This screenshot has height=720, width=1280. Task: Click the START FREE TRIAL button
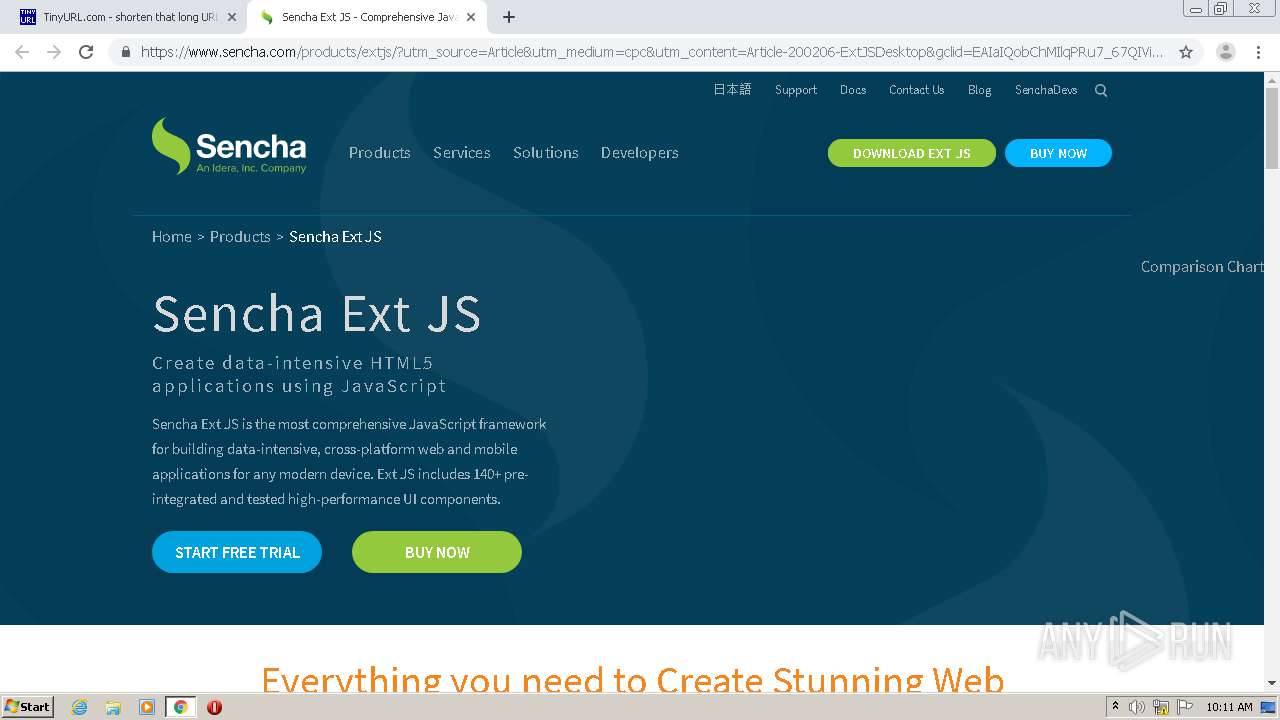pyautogui.click(x=237, y=552)
